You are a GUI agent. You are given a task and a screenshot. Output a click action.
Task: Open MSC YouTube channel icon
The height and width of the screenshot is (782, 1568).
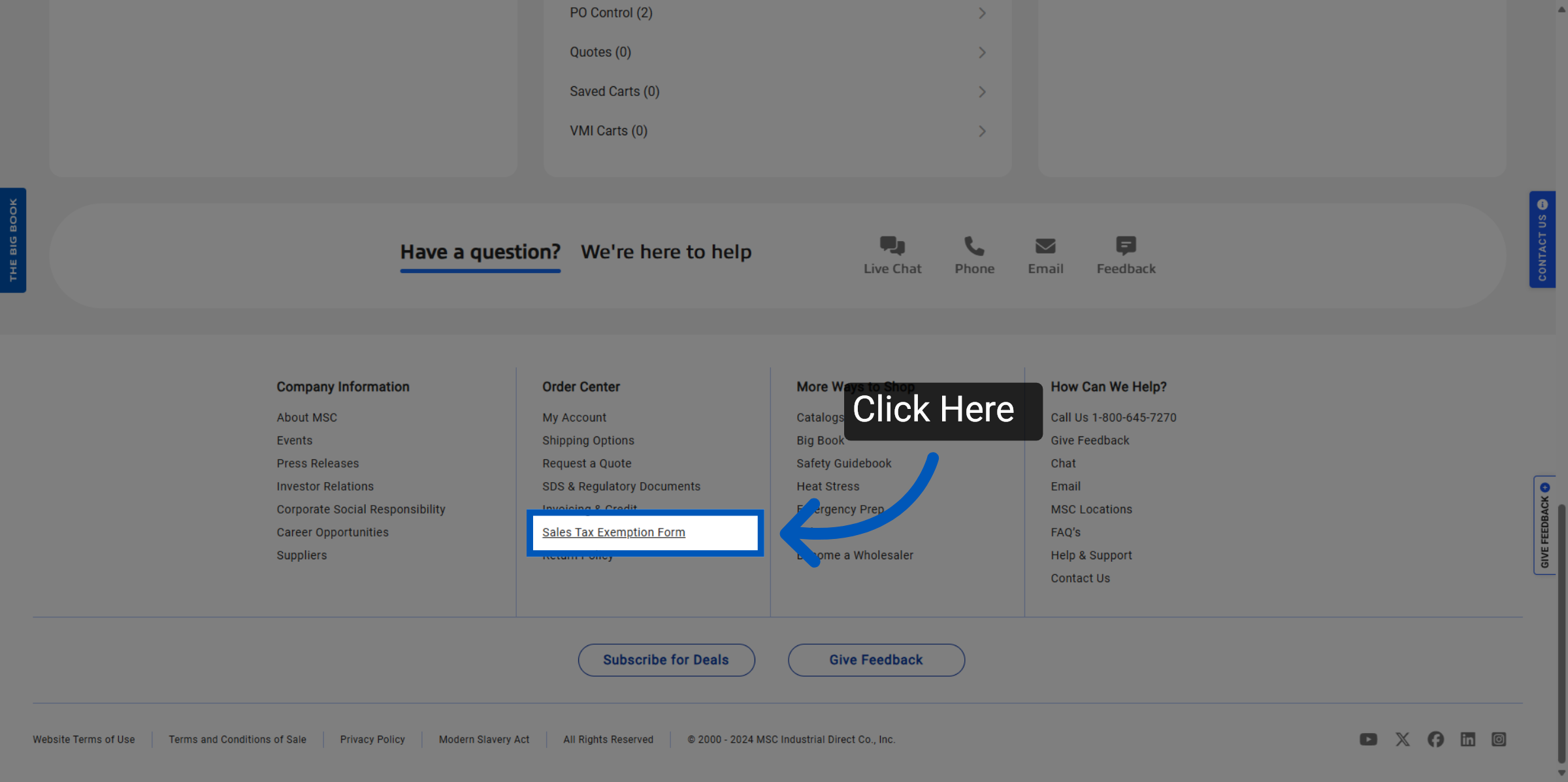1368,739
